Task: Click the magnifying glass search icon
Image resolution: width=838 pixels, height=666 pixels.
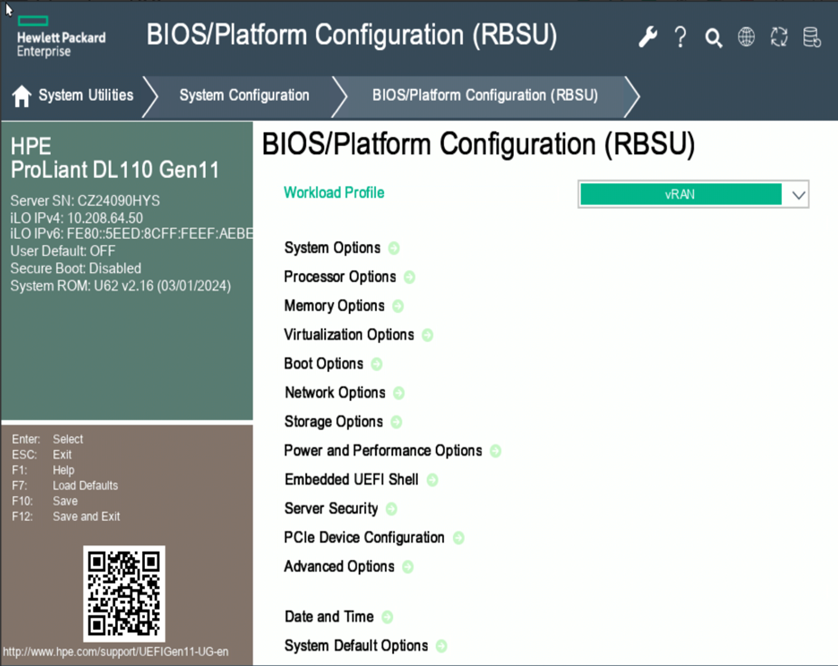Action: 713,38
